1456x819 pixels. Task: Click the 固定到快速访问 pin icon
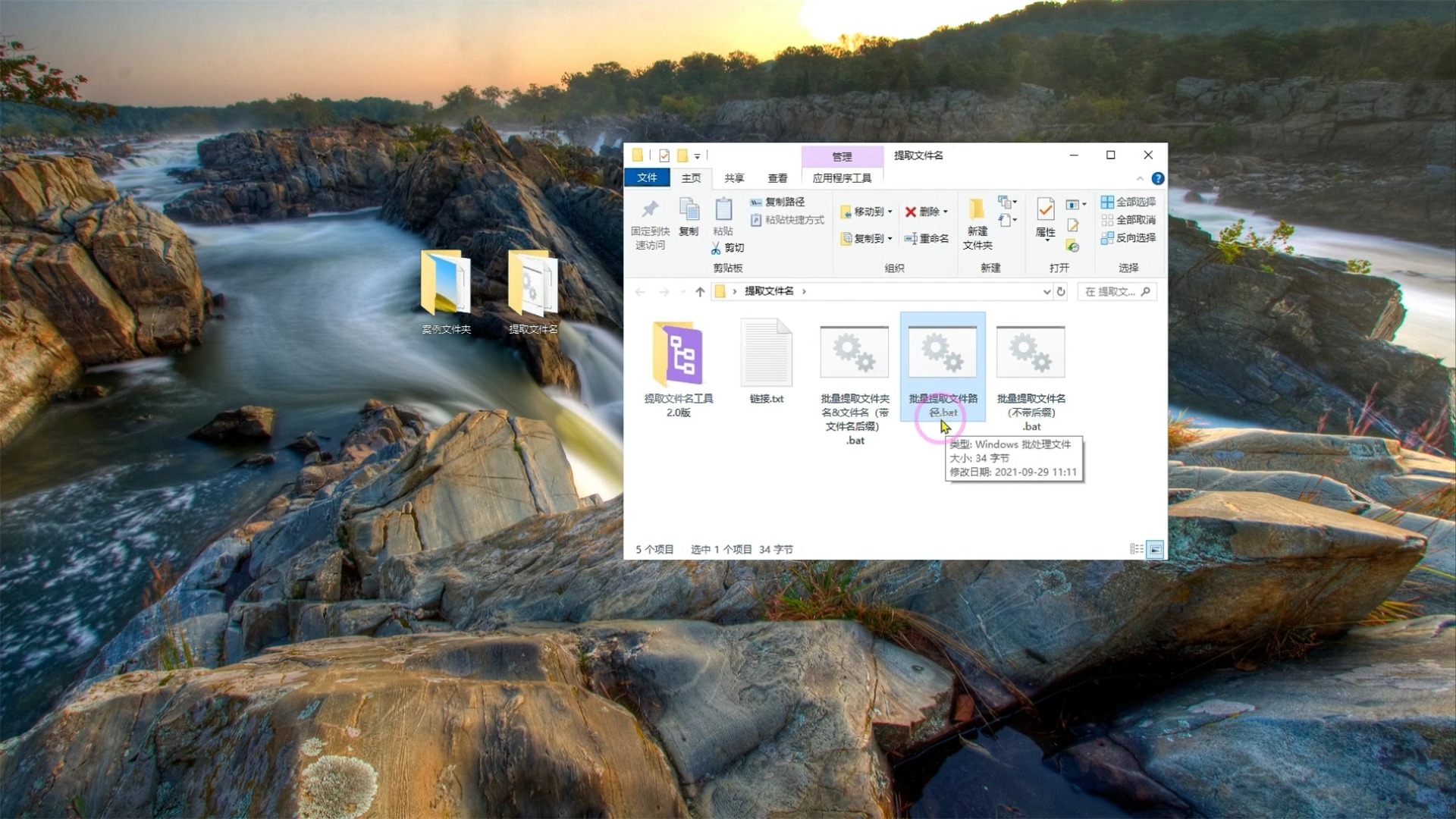pos(650,209)
